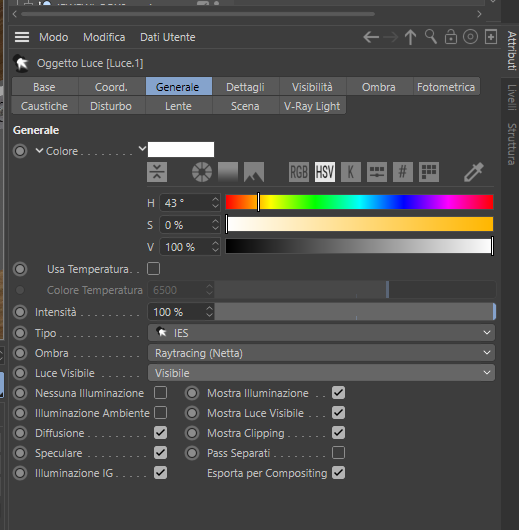Open the hamburger menu in Attributes panel
Screen dimensions: 519x530
(x=22, y=37)
